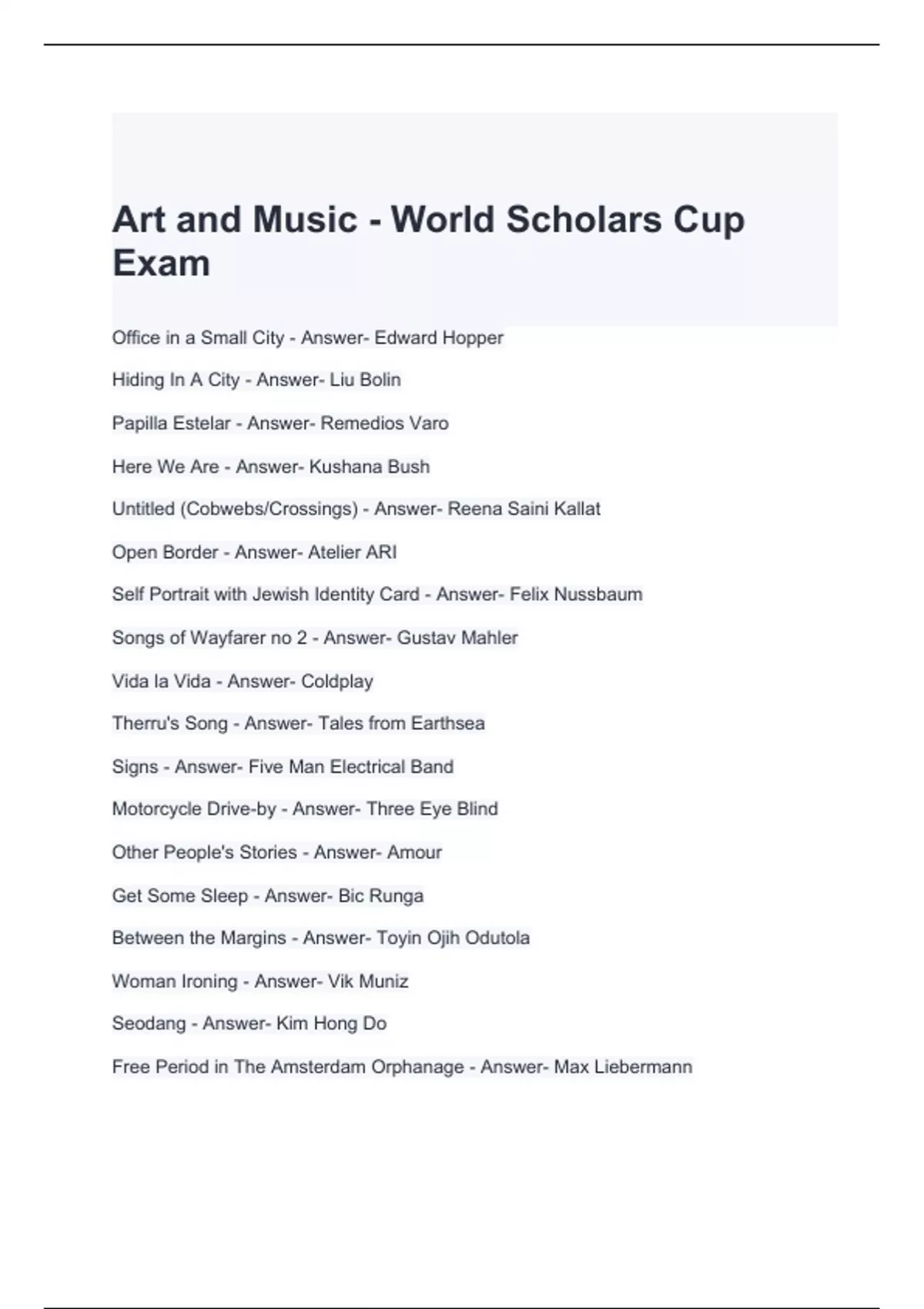Screen dimensions: 924x1309
Task: Select the 'Hiding In A City' line
Action: click(256, 380)
